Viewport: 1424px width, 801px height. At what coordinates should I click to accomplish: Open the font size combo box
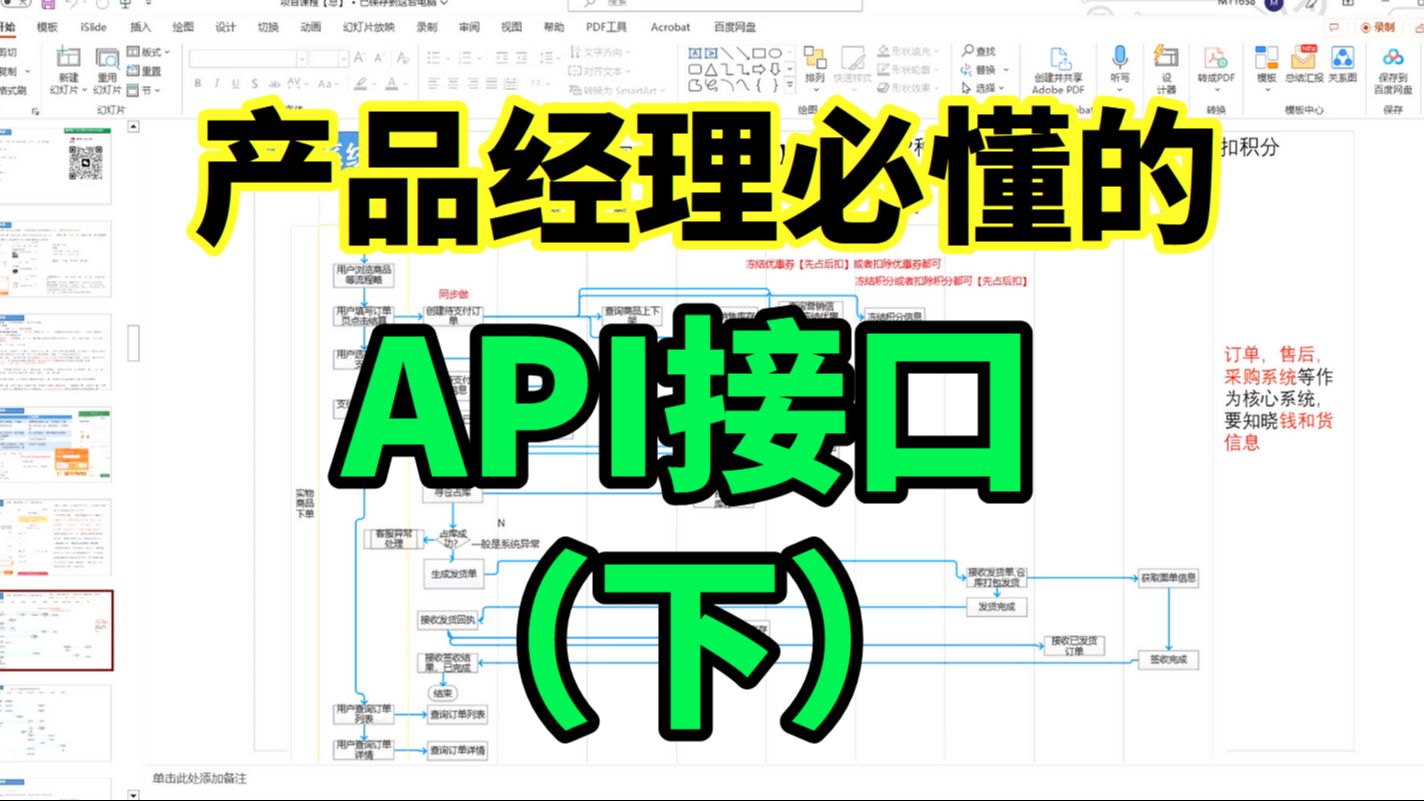point(328,59)
